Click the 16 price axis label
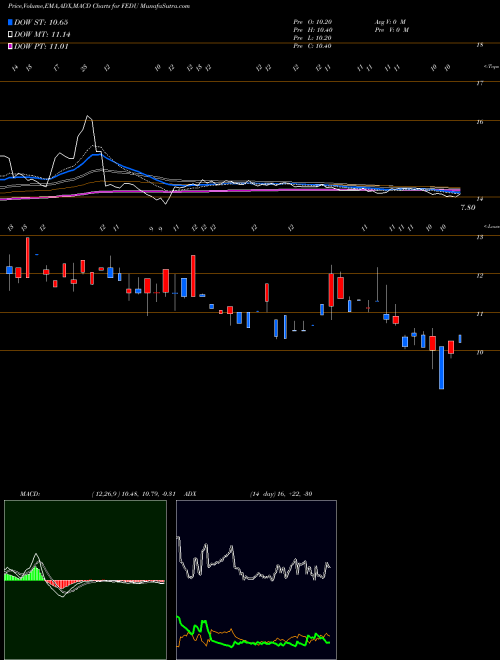The image size is (500, 660). tap(479, 122)
